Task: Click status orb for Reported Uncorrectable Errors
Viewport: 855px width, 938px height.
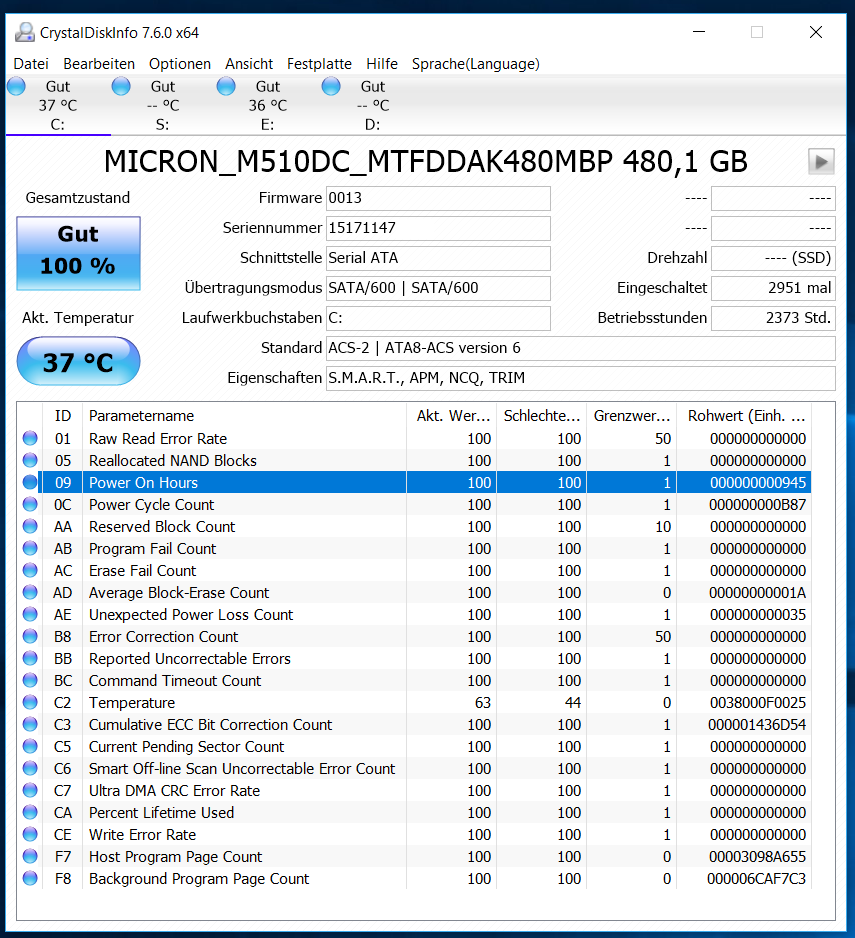Action: coord(30,659)
